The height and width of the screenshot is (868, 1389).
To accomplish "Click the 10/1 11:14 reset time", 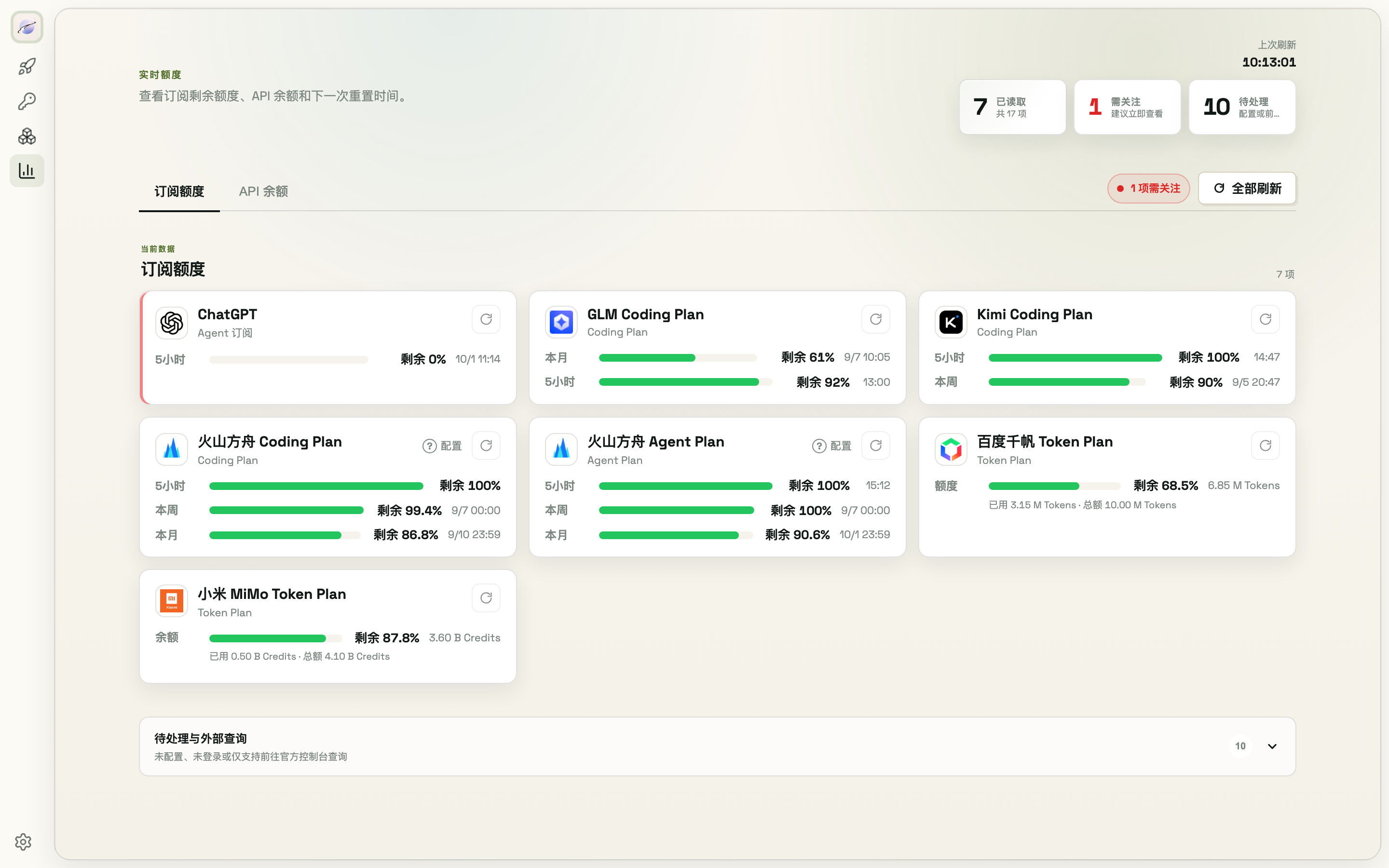I will point(477,359).
